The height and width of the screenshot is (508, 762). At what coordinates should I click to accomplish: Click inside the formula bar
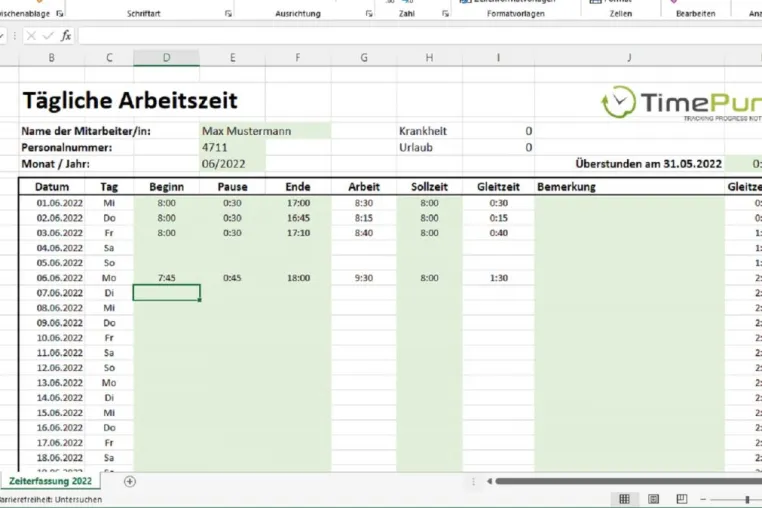(x=420, y=35)
